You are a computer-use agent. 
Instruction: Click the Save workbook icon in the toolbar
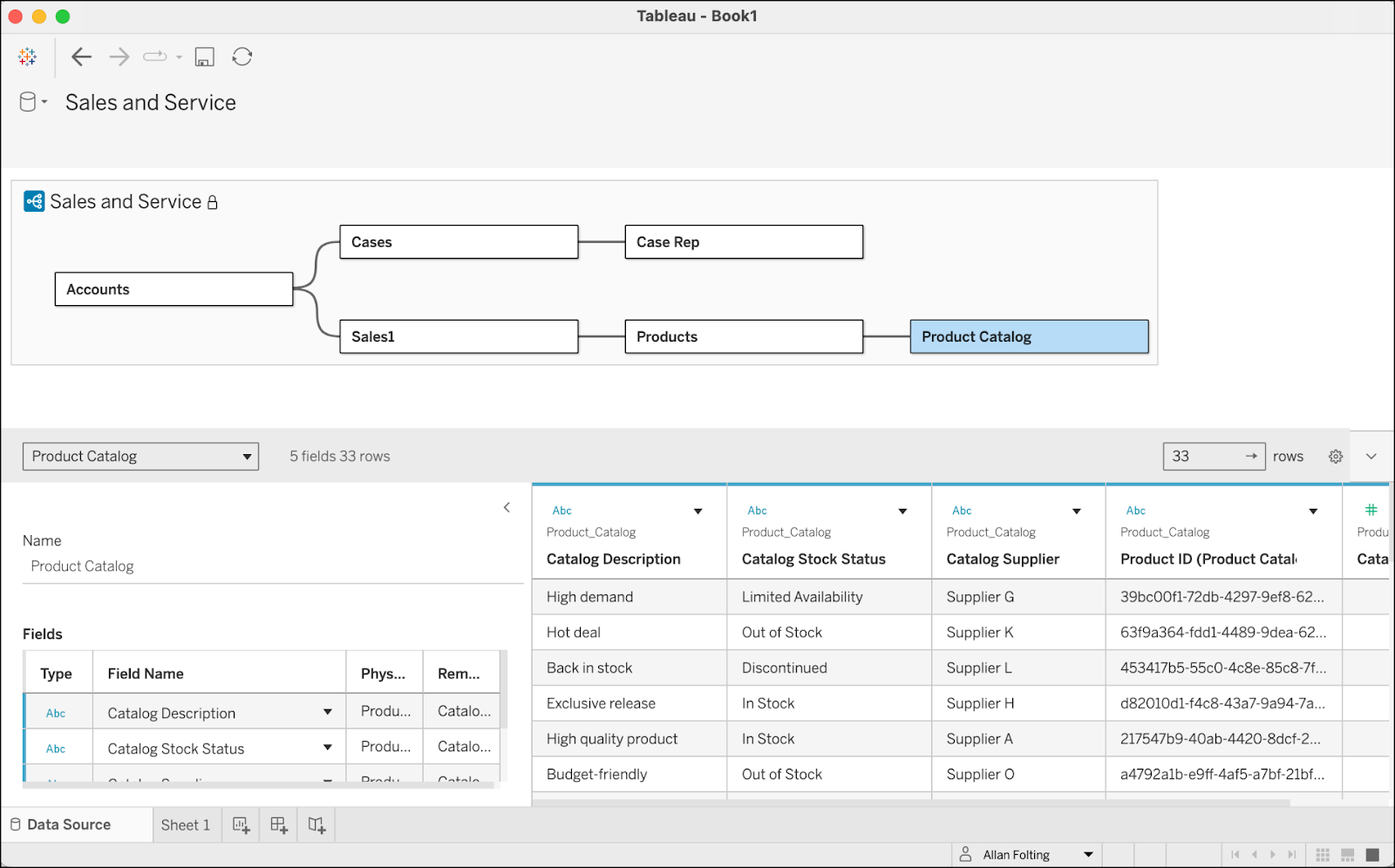204,57
